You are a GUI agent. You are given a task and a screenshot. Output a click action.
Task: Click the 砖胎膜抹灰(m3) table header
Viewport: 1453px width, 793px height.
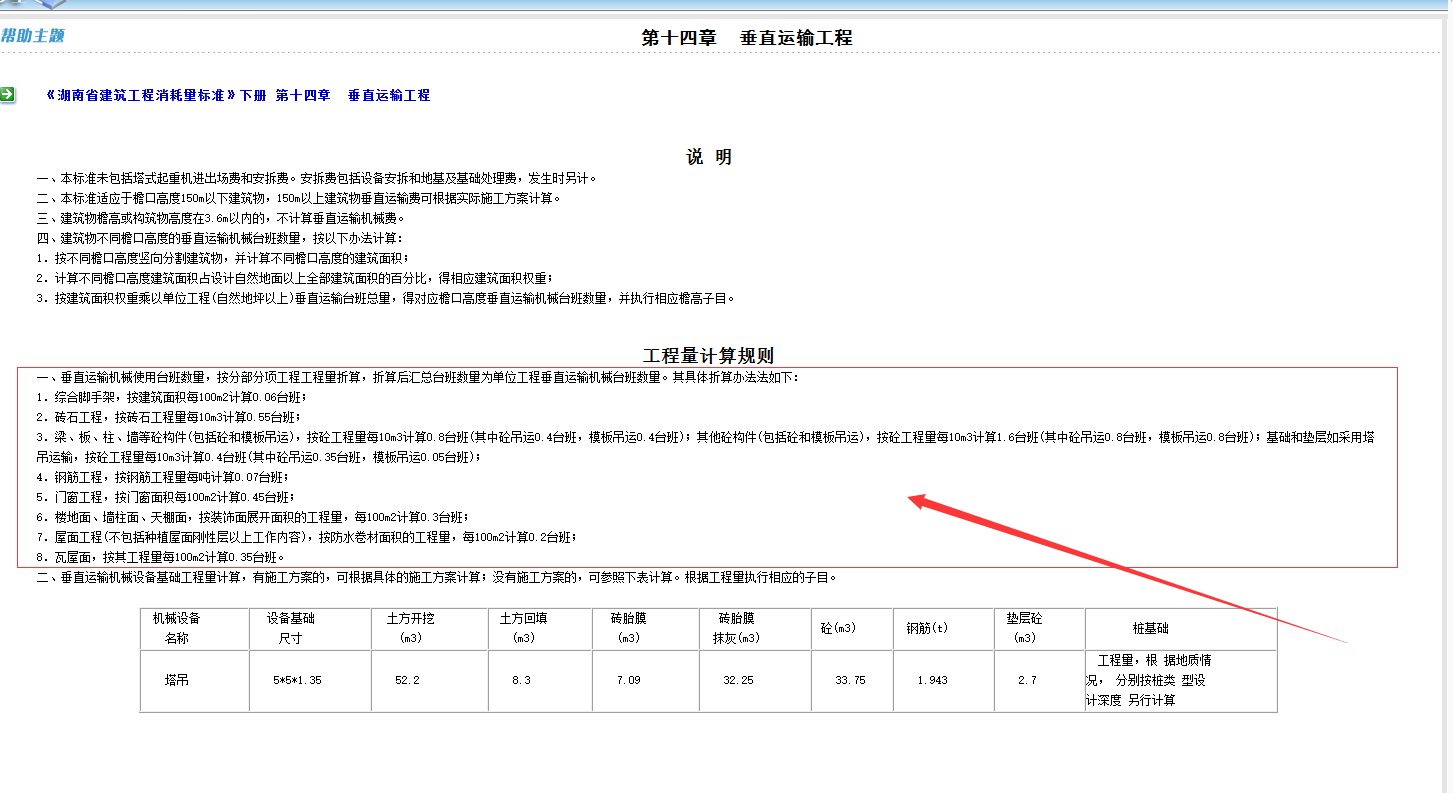tap(755, 628)
